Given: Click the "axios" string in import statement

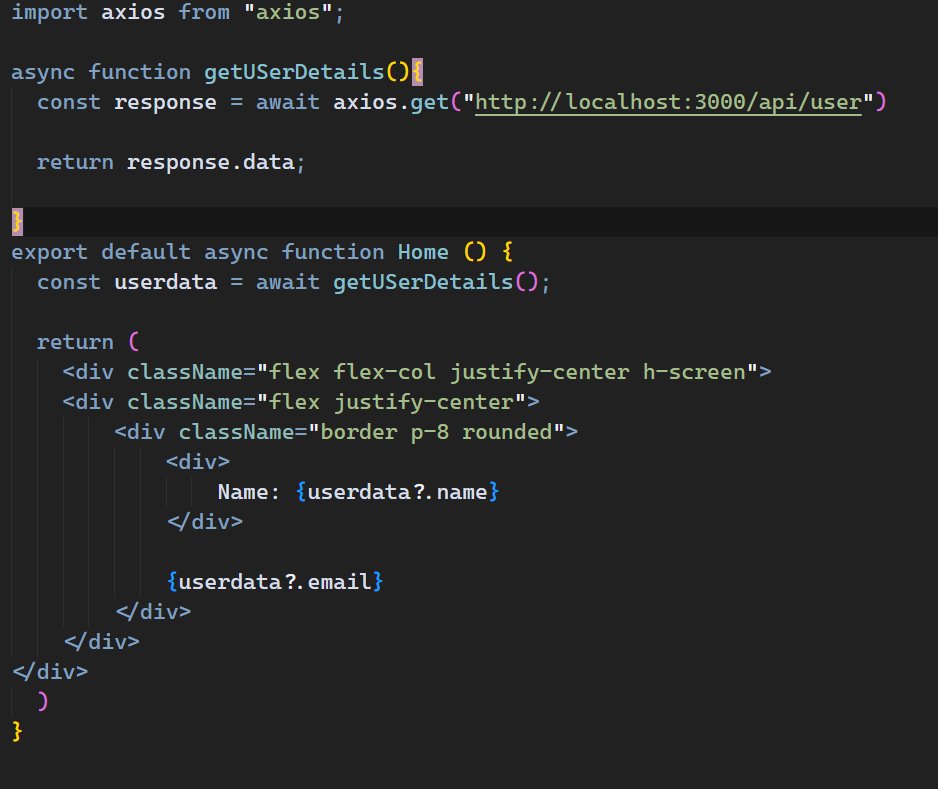Looking at the screenshot, I should pos(288,12).
